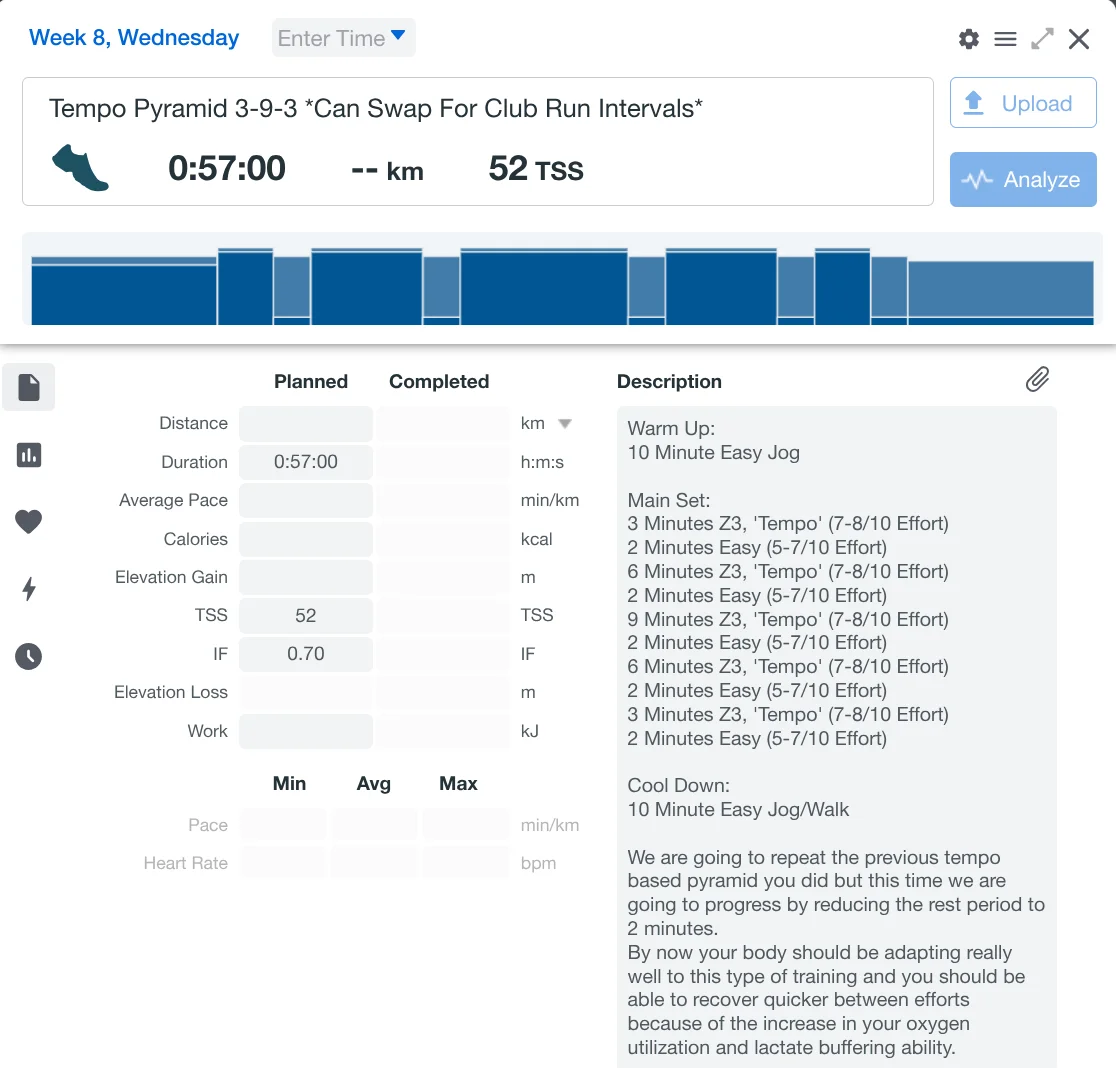Click the Analyze button

pos(1022,180)
